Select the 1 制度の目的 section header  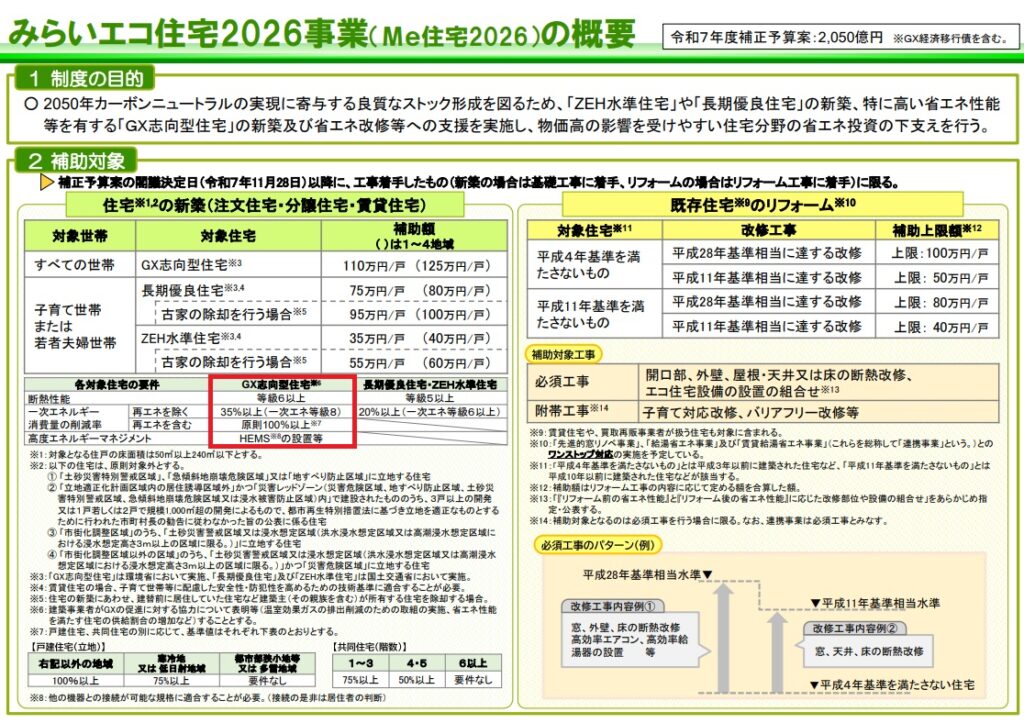(85, 78)
